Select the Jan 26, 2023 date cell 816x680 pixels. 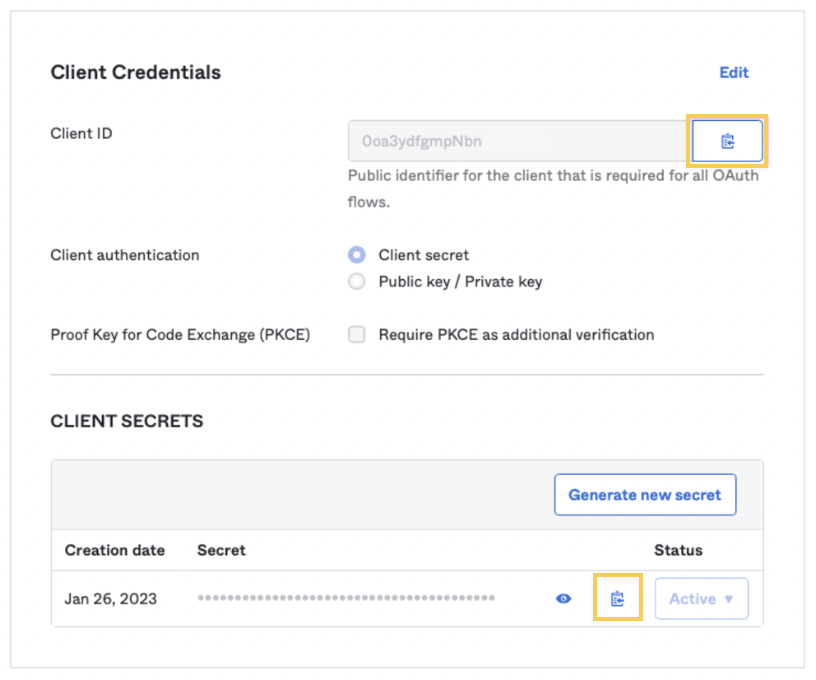[110, 599]
